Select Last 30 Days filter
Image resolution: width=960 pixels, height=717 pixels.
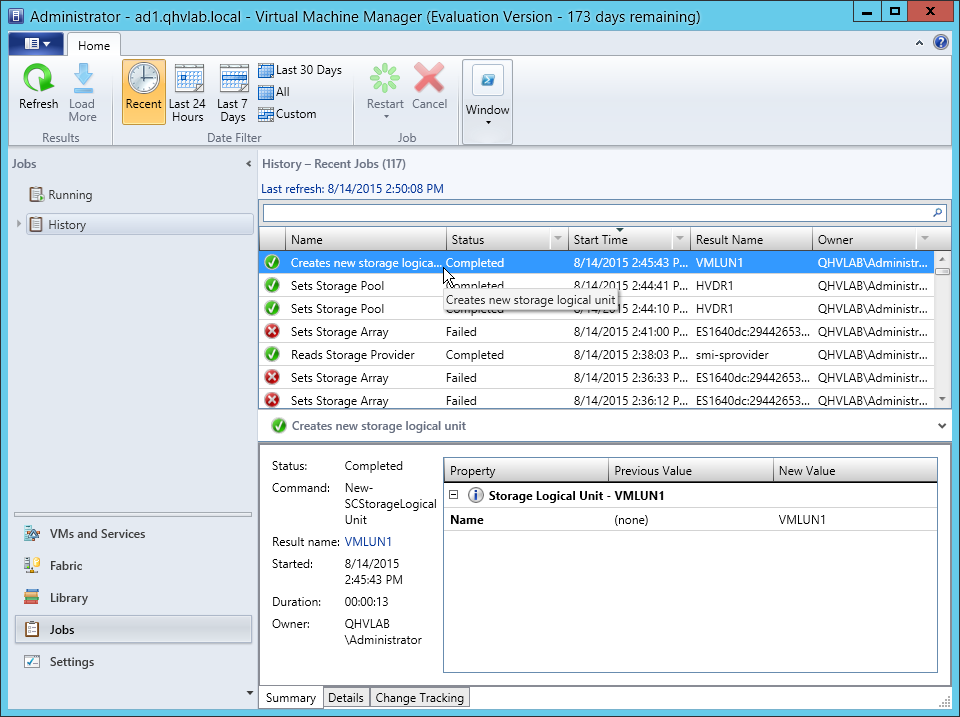(300, 70)
